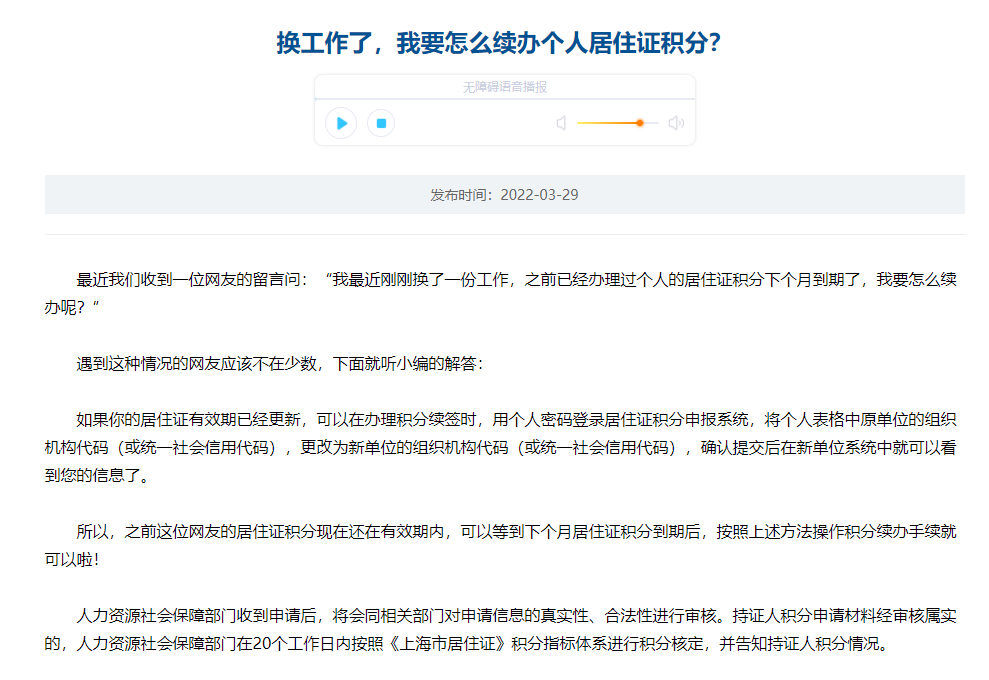Stop the audio broadcast playback
This screenshot has width=989, height=680.
pos(381,123)
